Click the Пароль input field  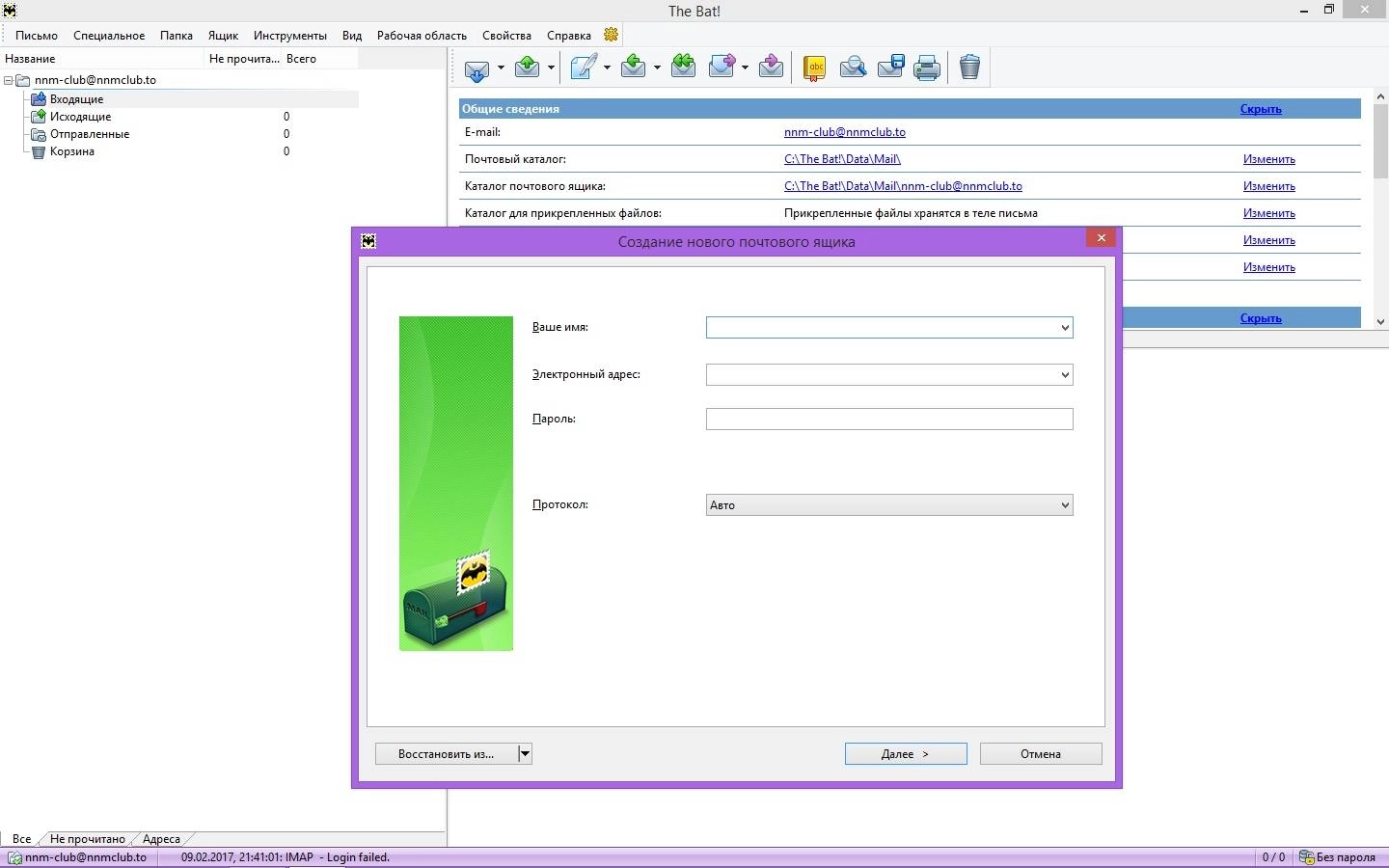[x=889, y=419]
